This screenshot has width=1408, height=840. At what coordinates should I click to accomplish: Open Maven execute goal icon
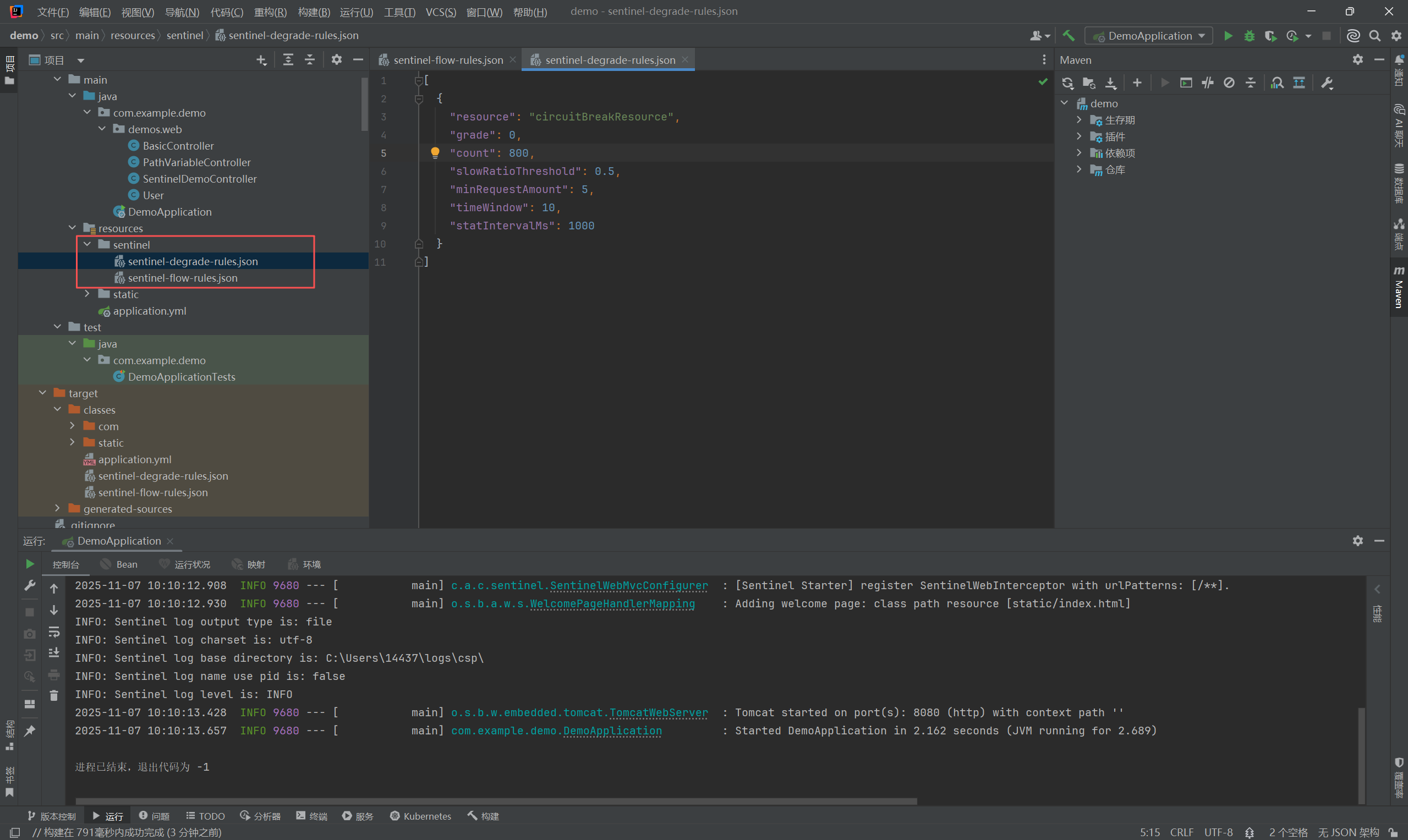pos(1186,83)
